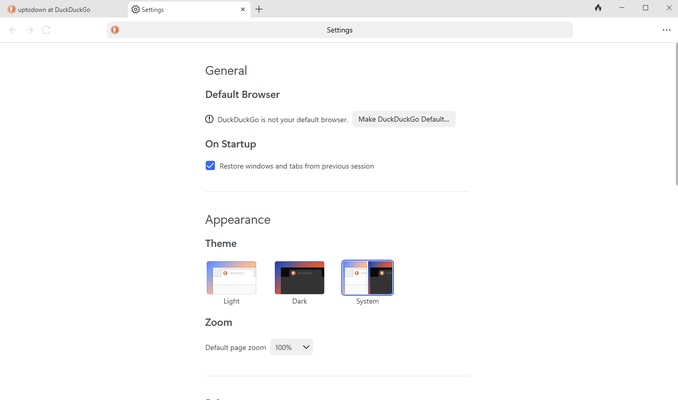Screen dimensions: 678x400
Task: Maximize the browser window
Action: point(646,8)
